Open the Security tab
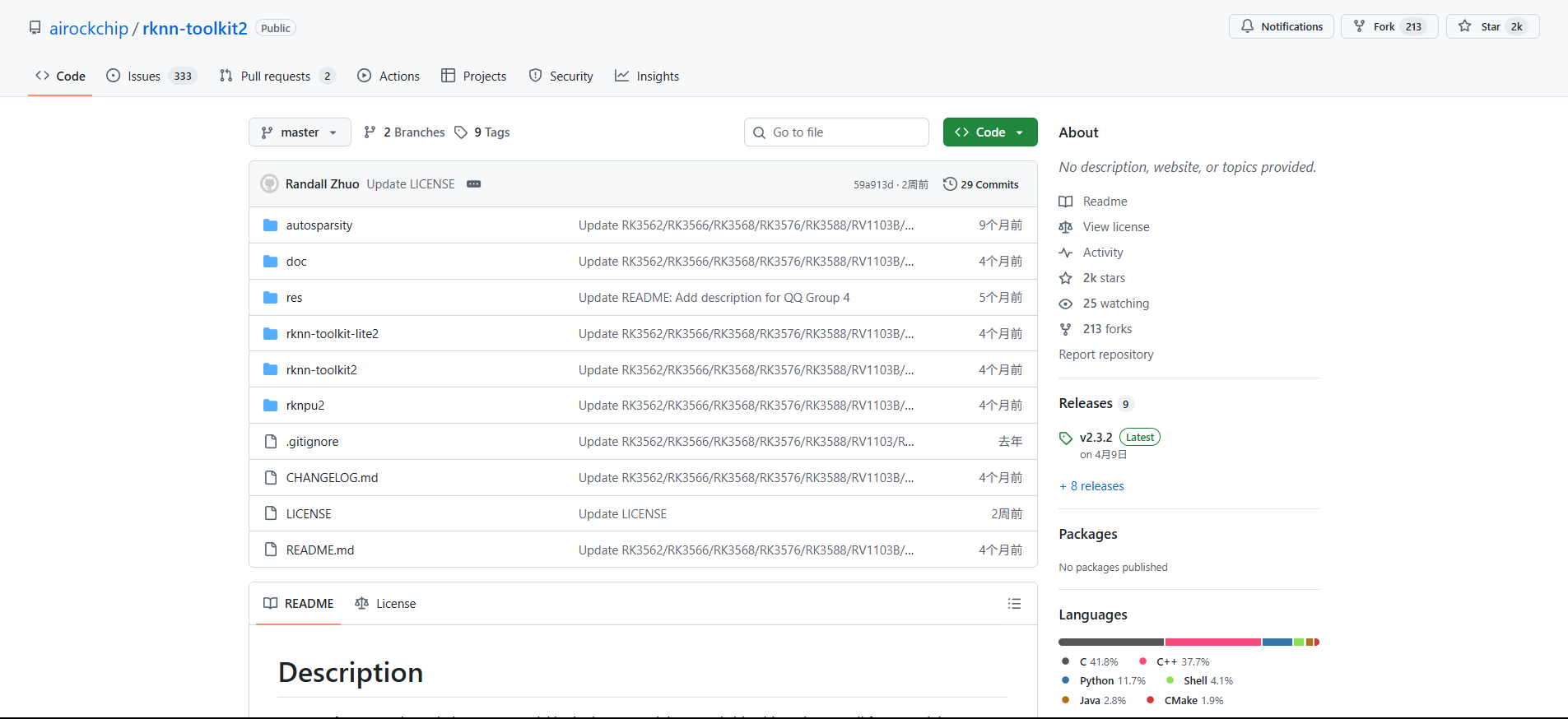Image resolution: width=1568 pixels, height=719 pixels. [x=561, y=76]
